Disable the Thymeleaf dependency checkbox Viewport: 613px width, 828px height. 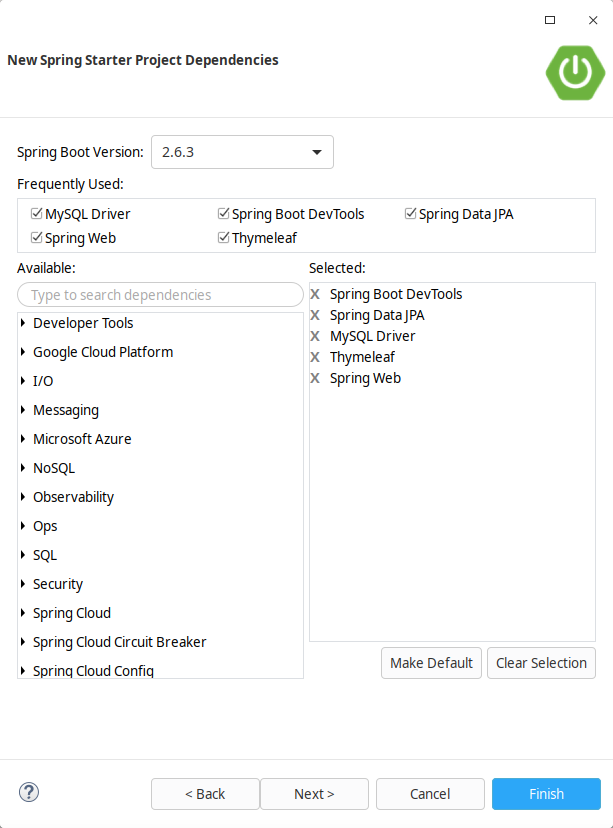point(223,238)
